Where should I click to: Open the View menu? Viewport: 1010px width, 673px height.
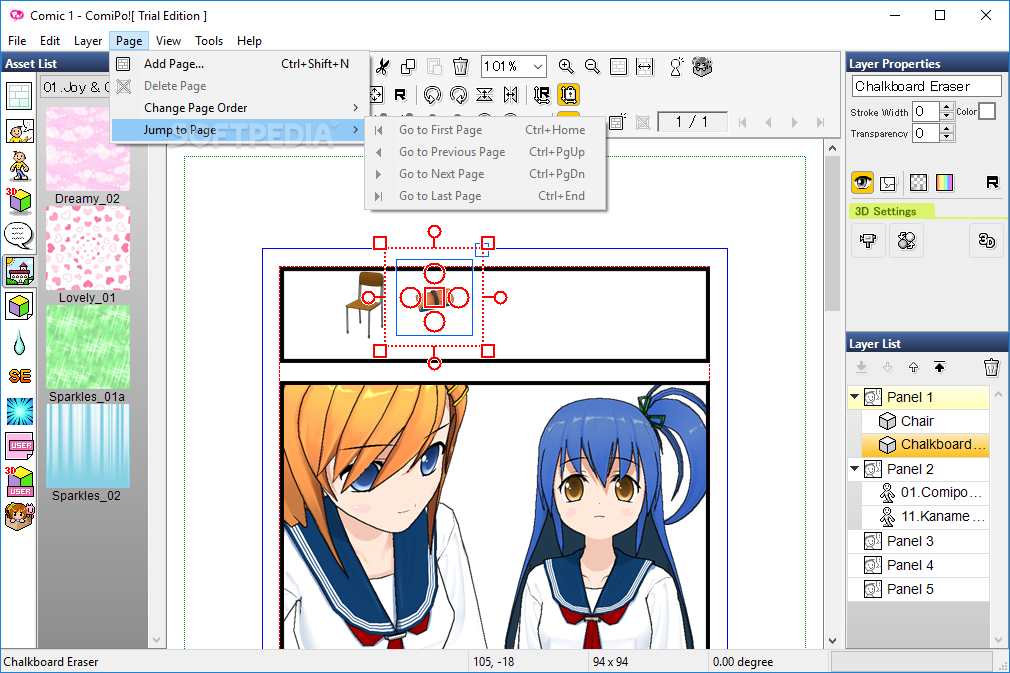click(x=168, y=41)
